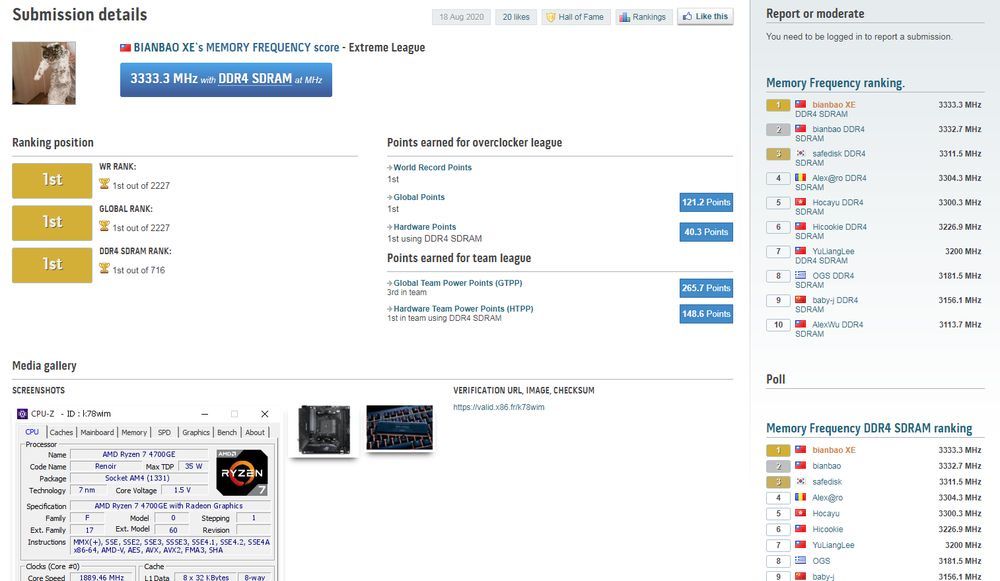Open Hicookie DDR4 link in Memory Frequency ranking
Image resolution: width=1000 pixels, height=581 pixels.
point(839,226)
